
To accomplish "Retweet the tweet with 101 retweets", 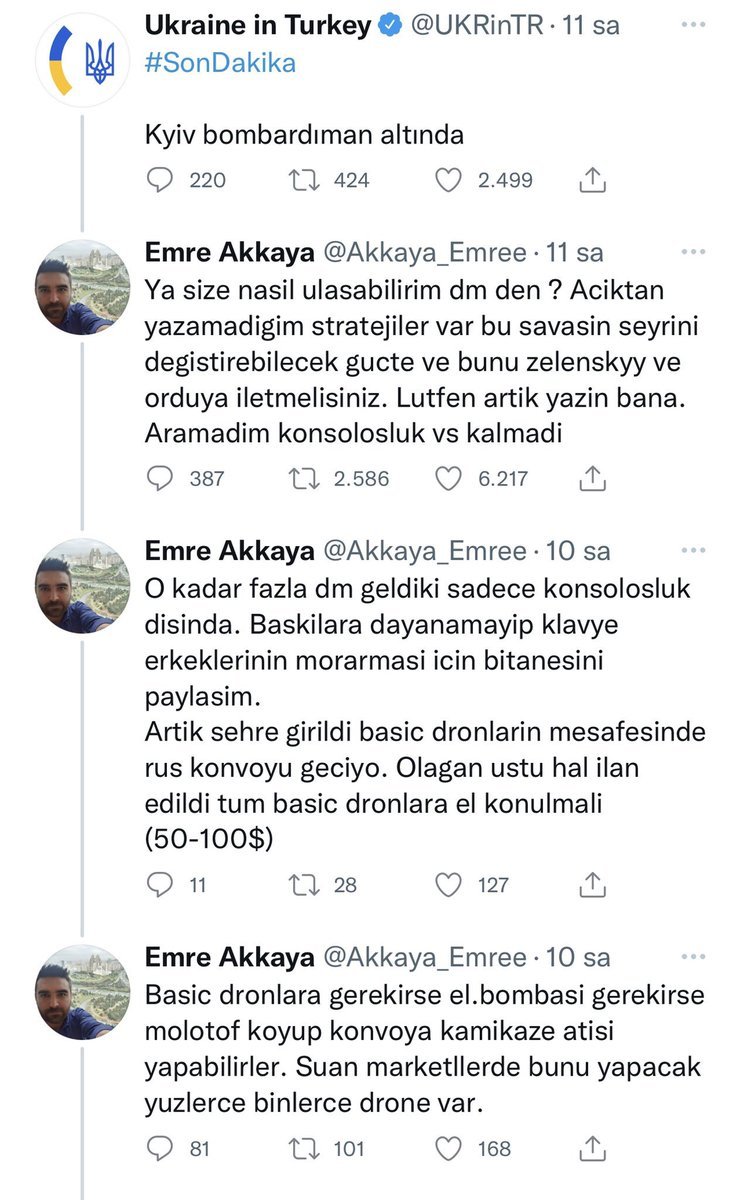I will tap(301, 1148).
